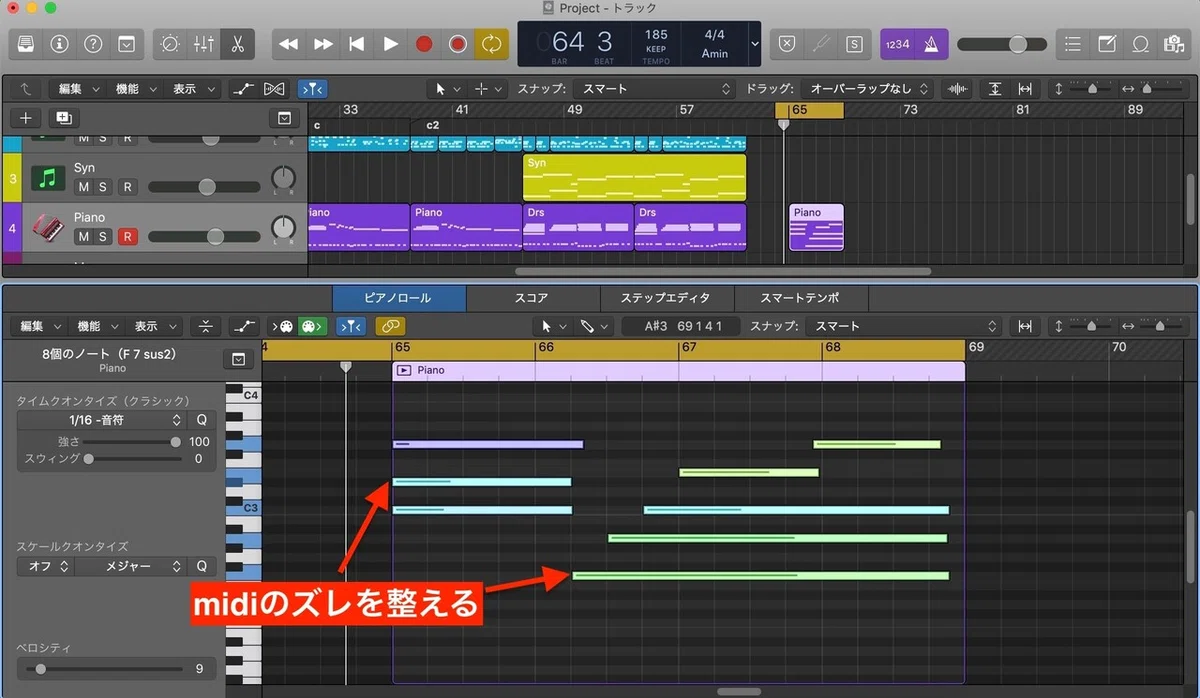
Task: Click Q button beside 1/16 quantize
Action: click(201, 421)
